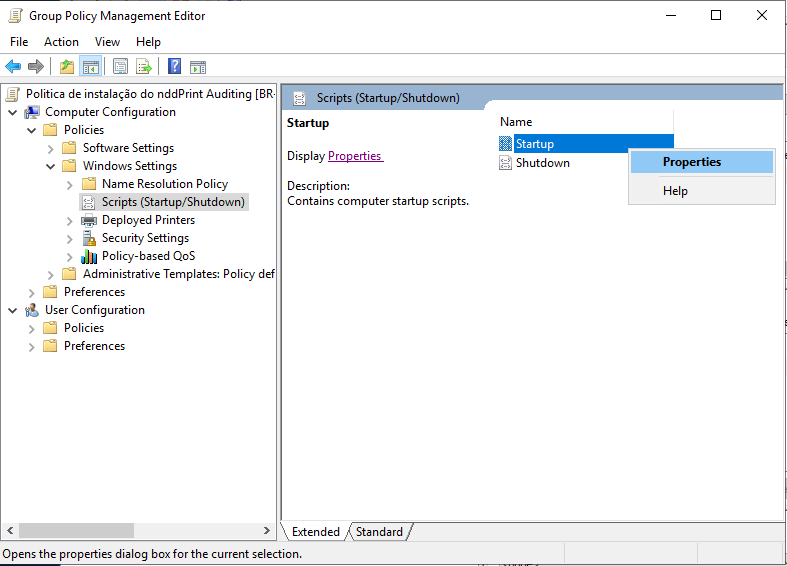Select the Deployed Printers tree node
The height and width of the screenshot is (566, 787).
148,220
